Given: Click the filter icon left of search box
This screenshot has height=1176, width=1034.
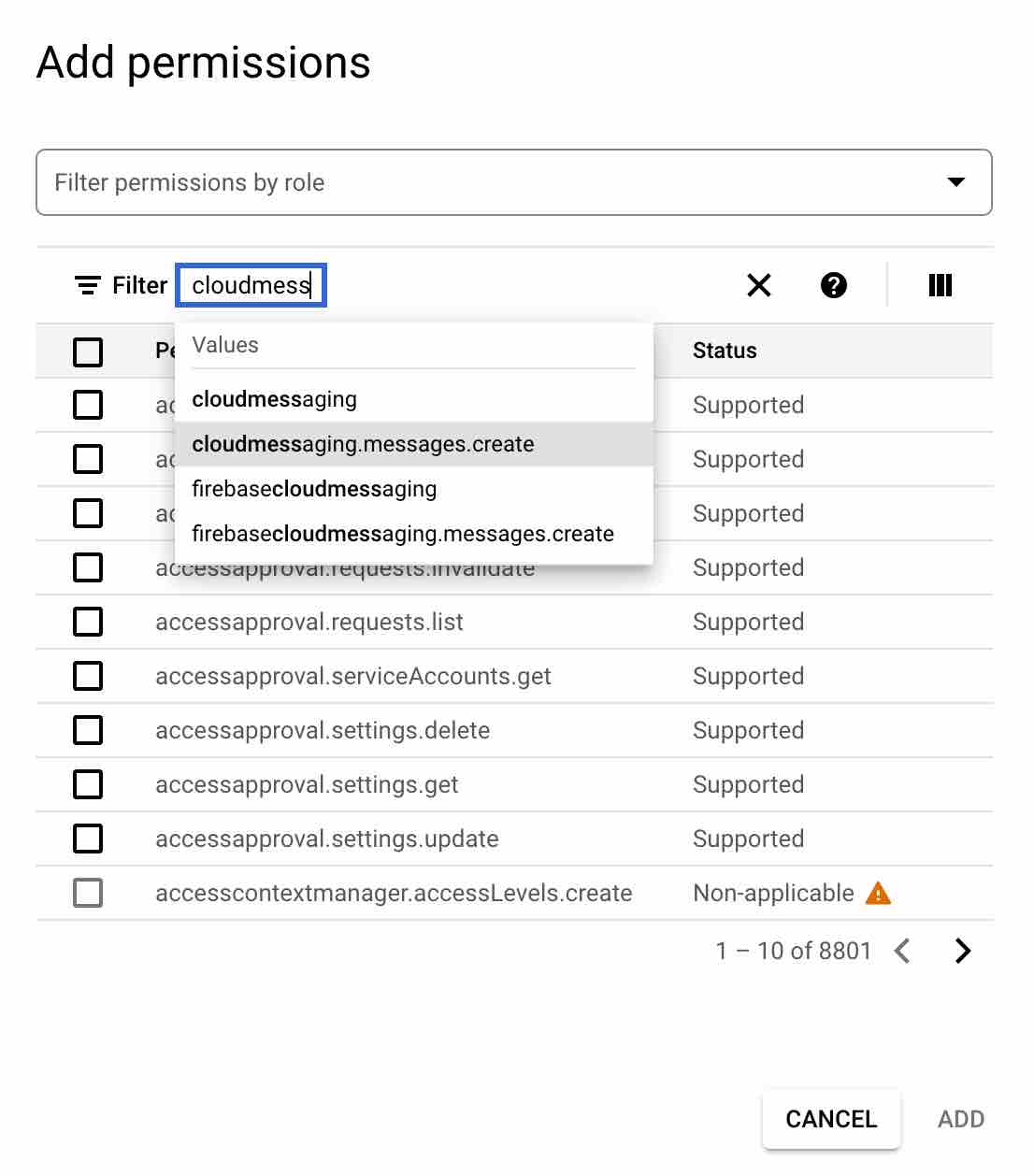Looking at the screenshot, I should (86, 285).
